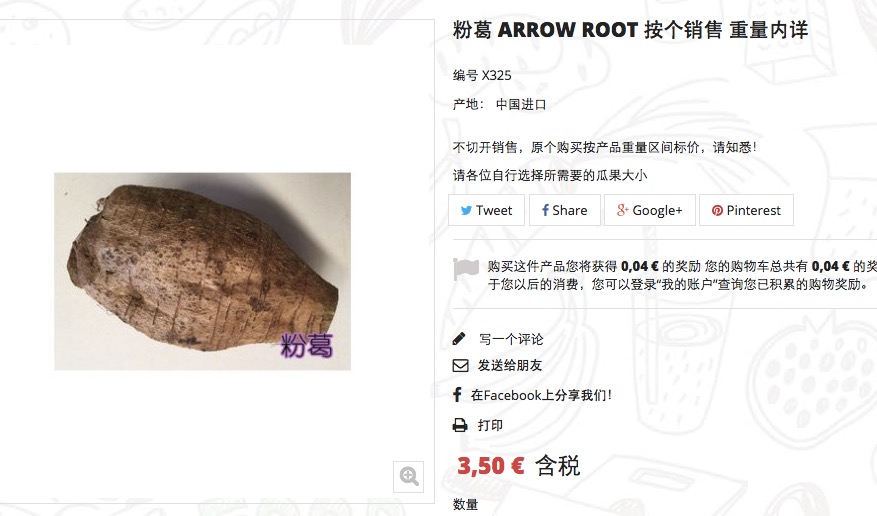The image size is (877, 516).
Task: Click the Twitter bird icon
Action: [x=466, y=211]
